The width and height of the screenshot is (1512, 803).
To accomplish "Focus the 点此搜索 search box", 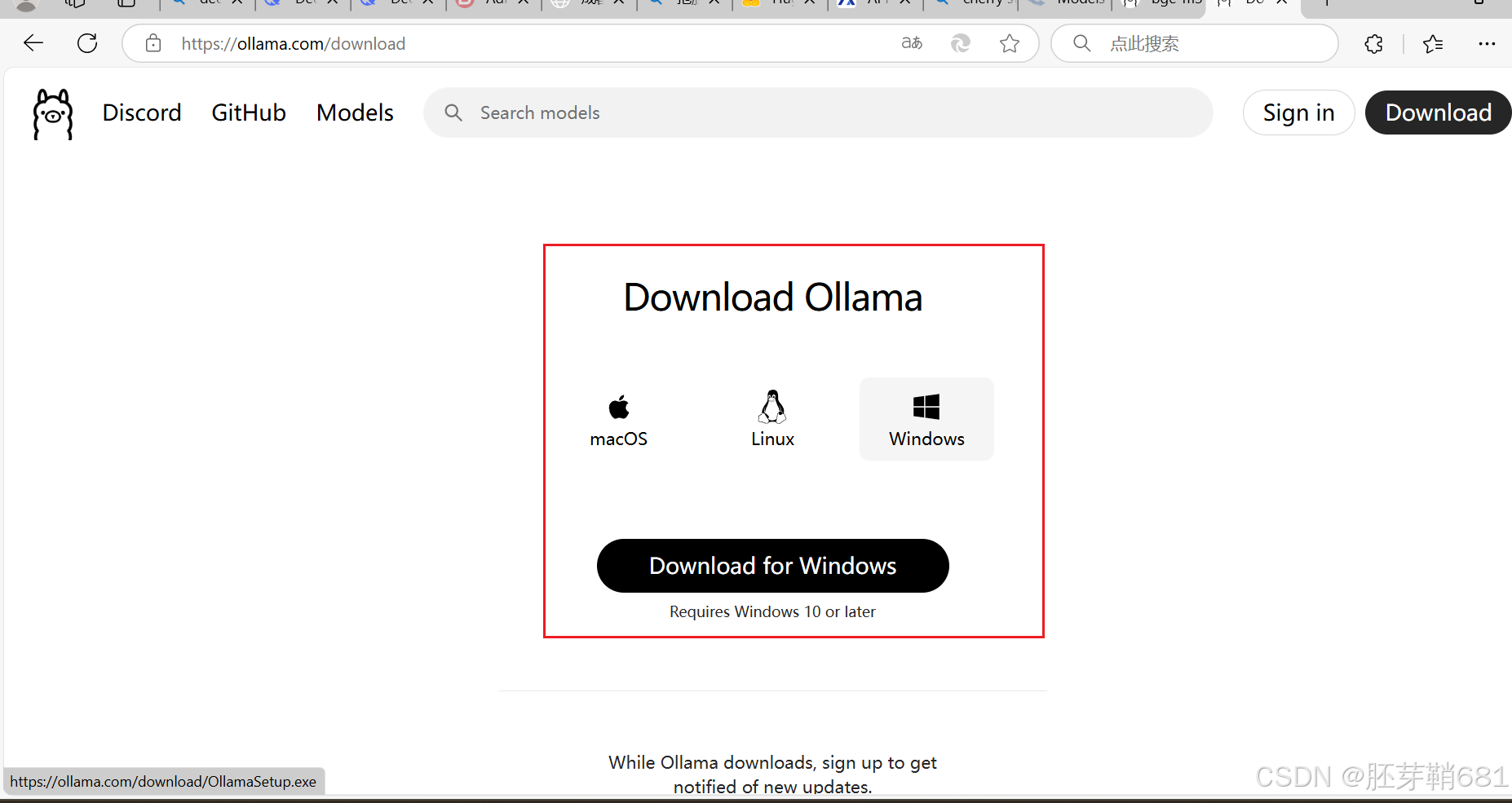I will point(1195,43).
